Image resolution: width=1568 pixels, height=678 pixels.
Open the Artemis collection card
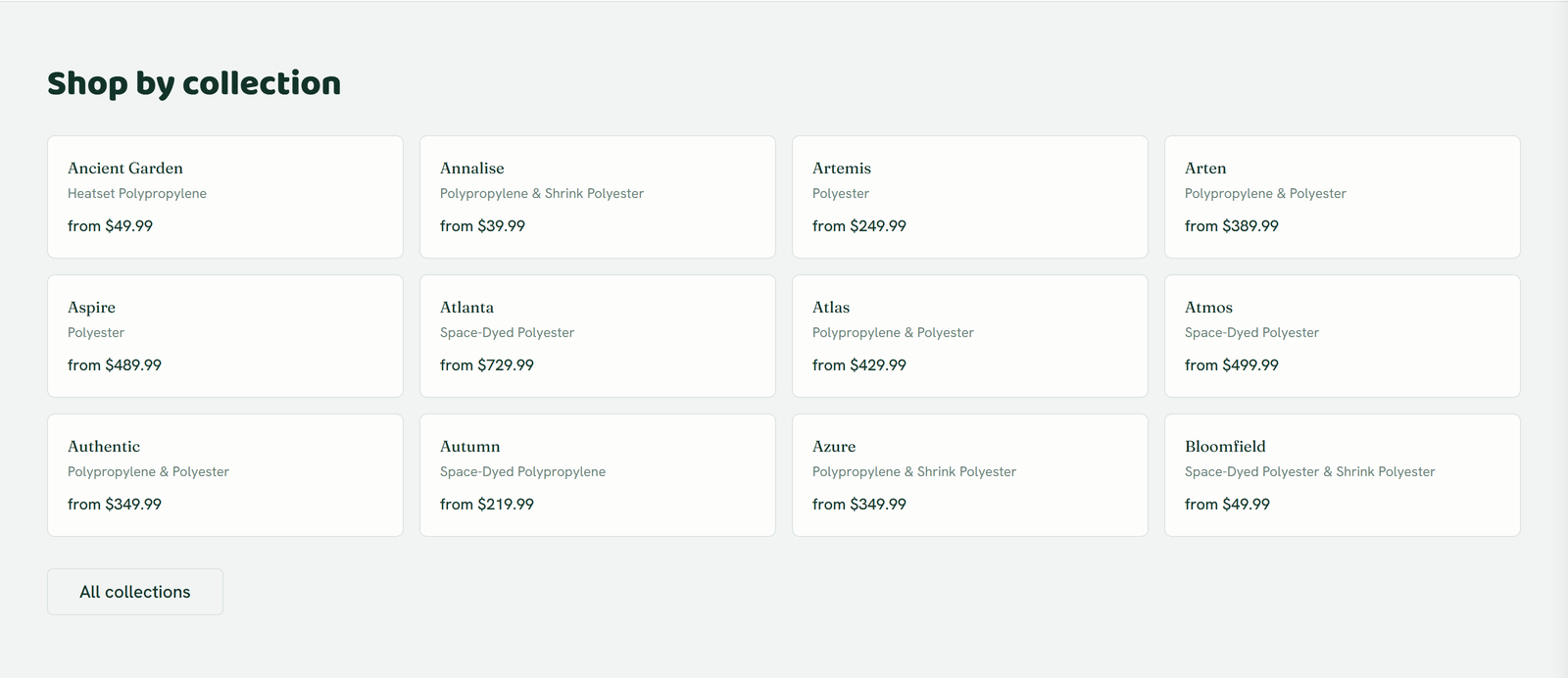(x=970, y=197)
